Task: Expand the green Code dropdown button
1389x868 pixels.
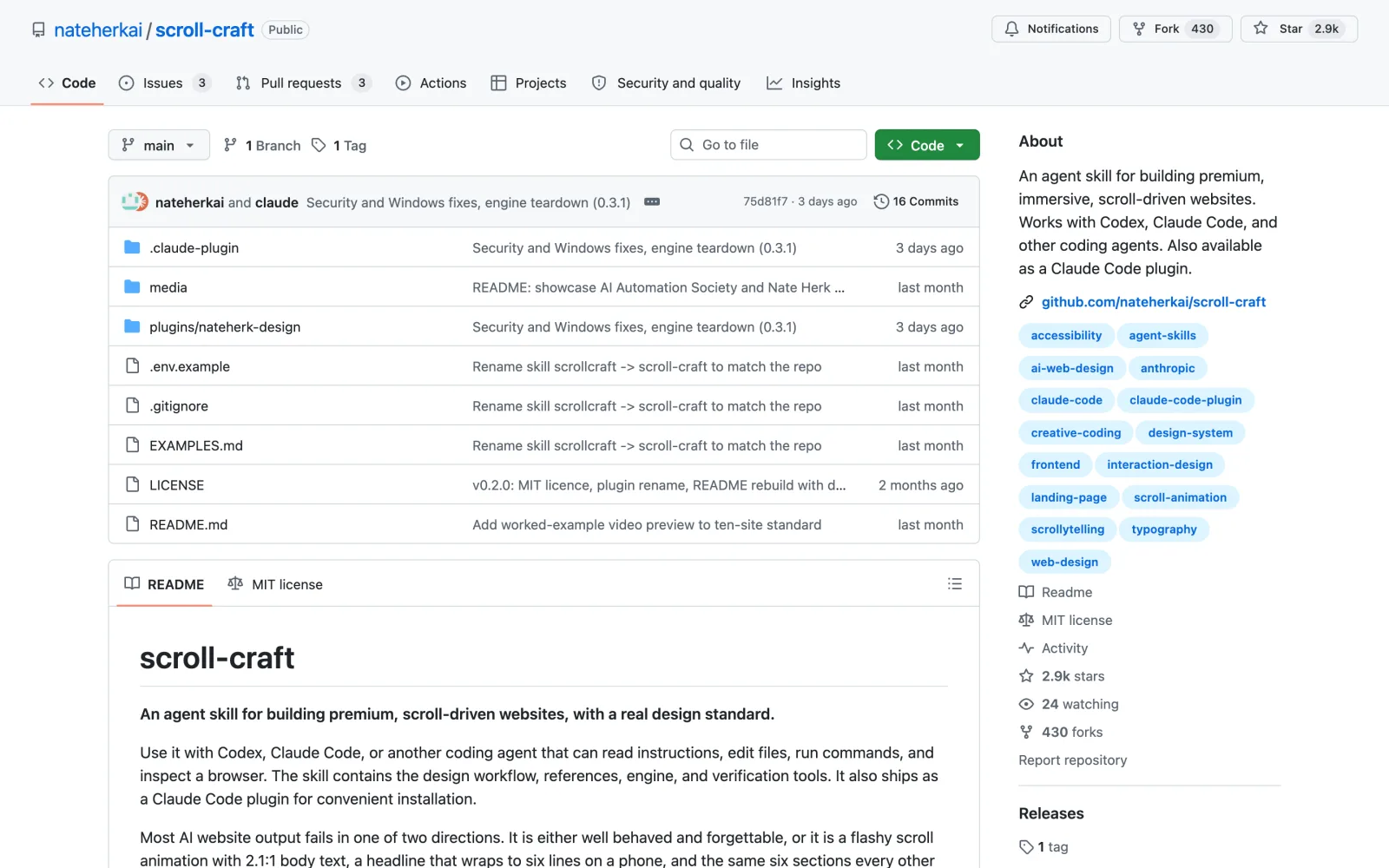Action: [x=927, y=145]
